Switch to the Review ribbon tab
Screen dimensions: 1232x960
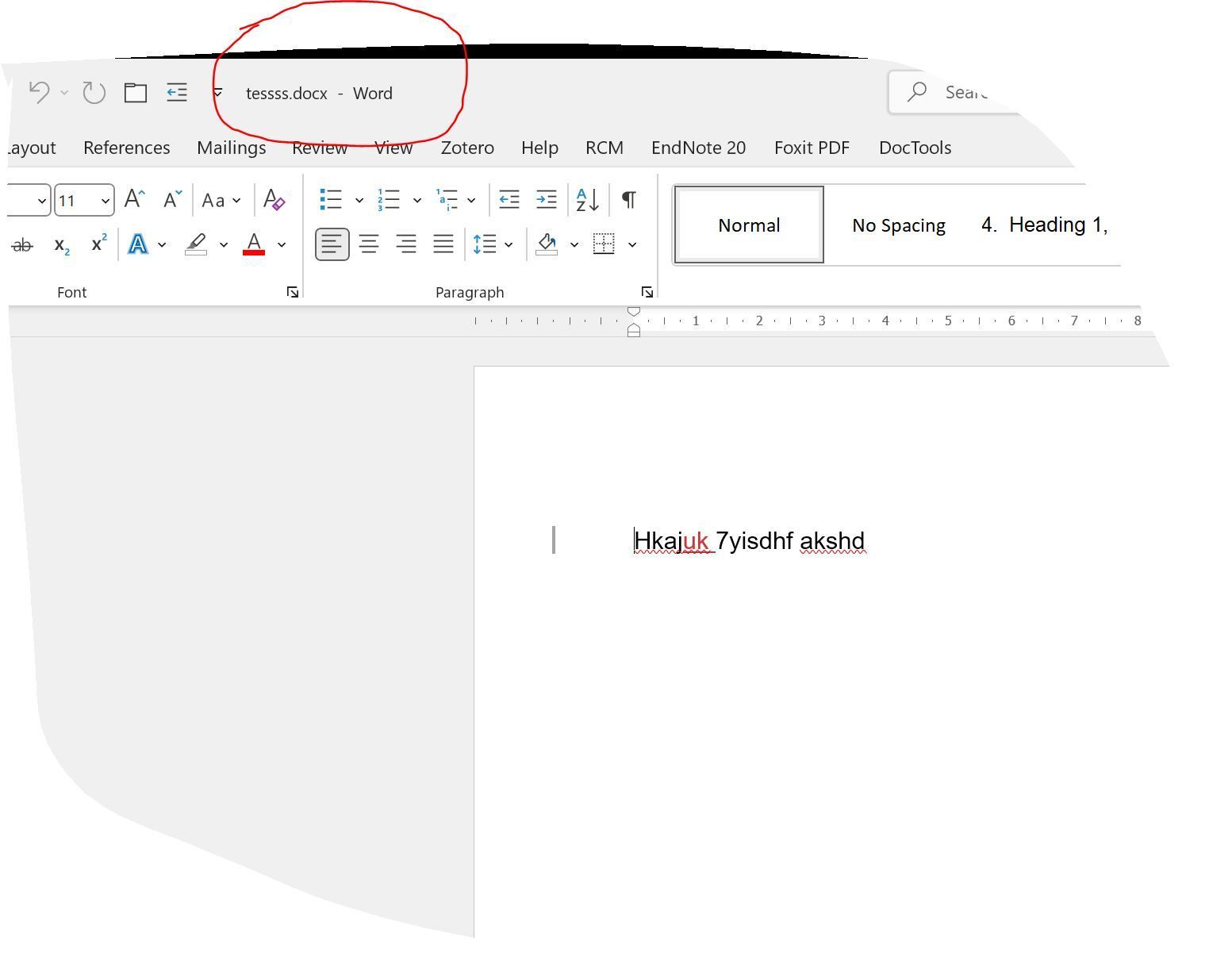pos(320,148)
